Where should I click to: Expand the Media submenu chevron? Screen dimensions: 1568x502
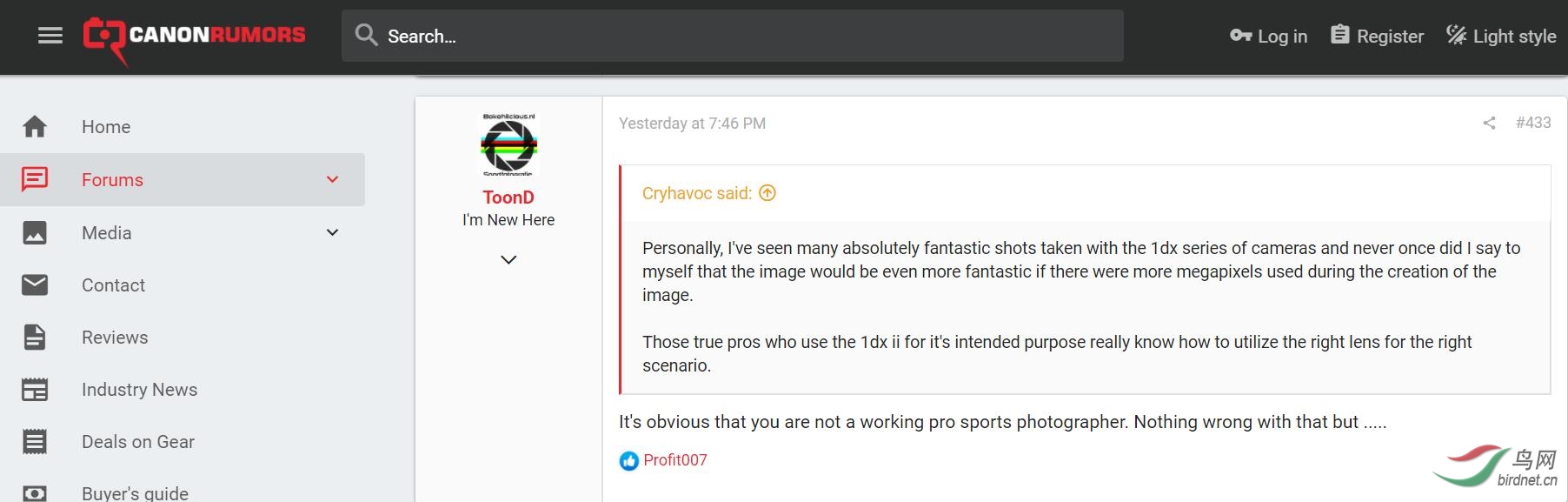click(332, 233)
